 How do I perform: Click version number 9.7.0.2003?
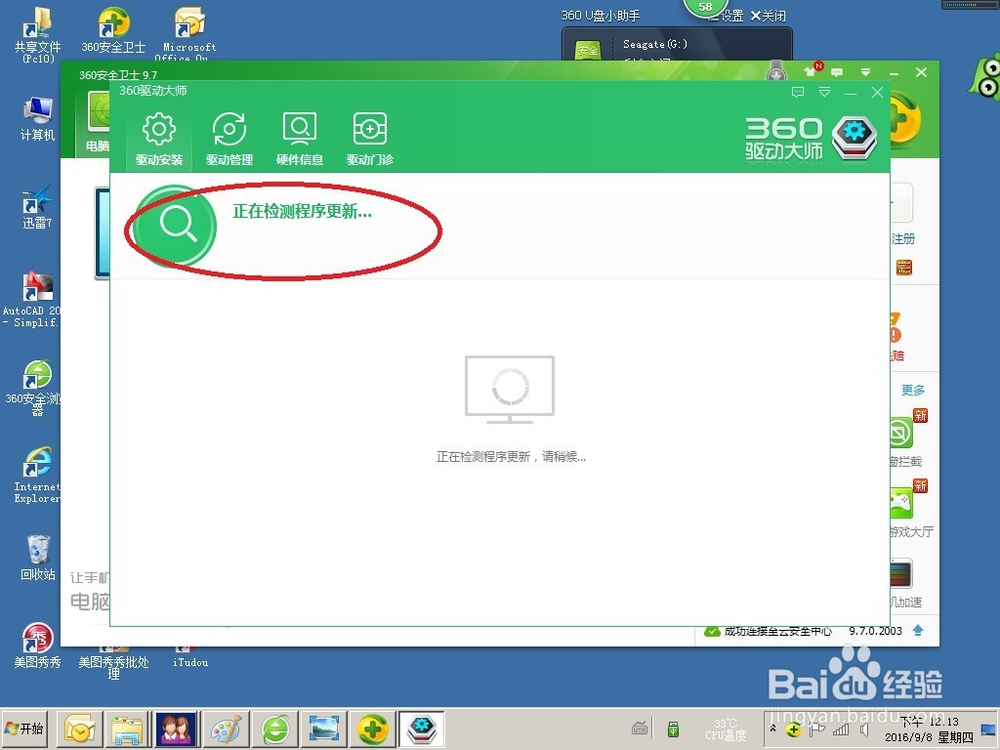(875, 631)
